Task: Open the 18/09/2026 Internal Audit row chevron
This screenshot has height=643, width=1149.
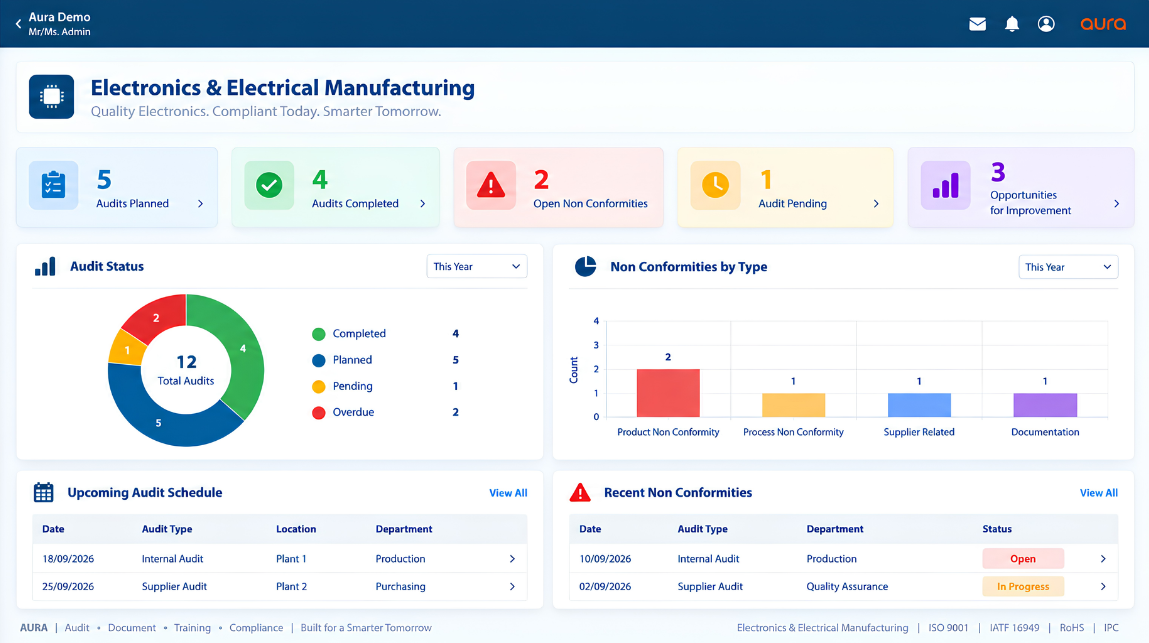Action: [512, 559]
